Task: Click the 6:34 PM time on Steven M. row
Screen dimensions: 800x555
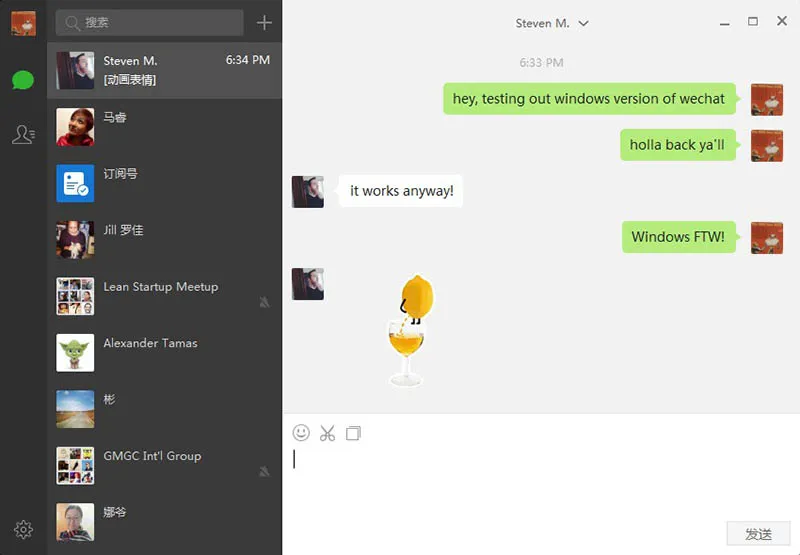Action: coord(248,60)
